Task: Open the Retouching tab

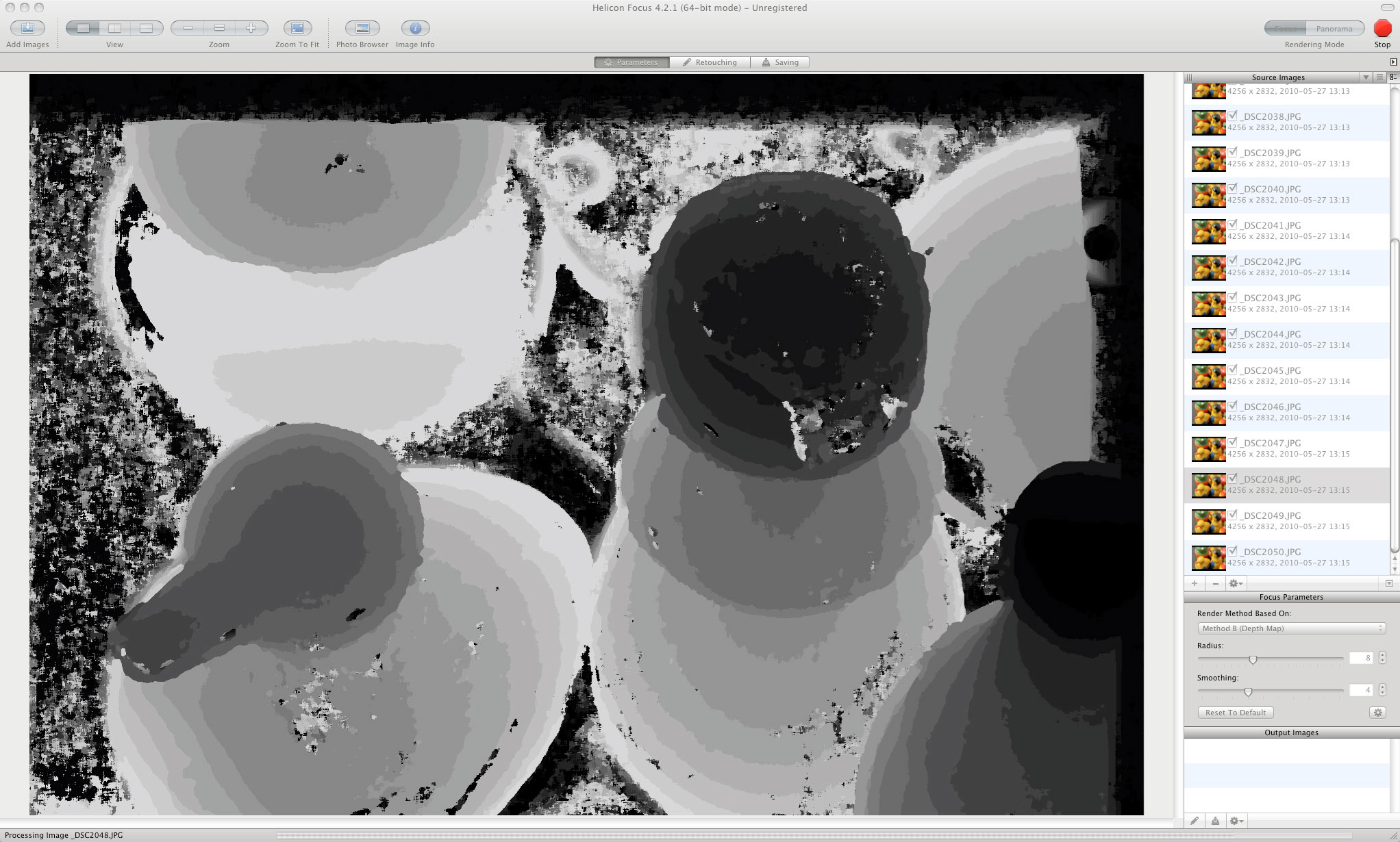Action: pos(710,62)
